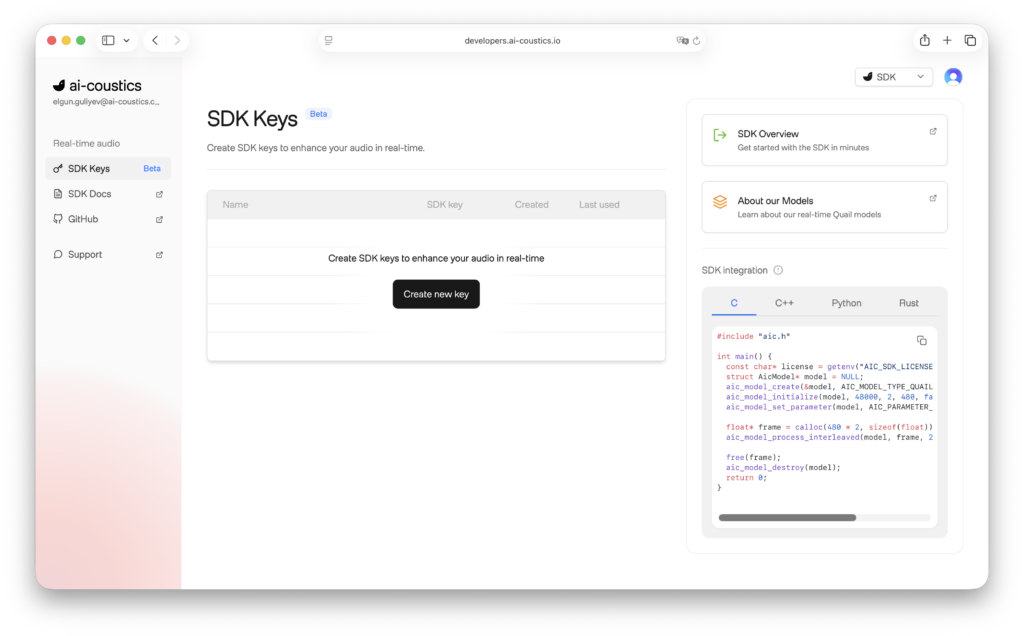Click the horizontal scrollbar under the code
This screenshot has height=636, width=1024.
click(x=787, y=517)
